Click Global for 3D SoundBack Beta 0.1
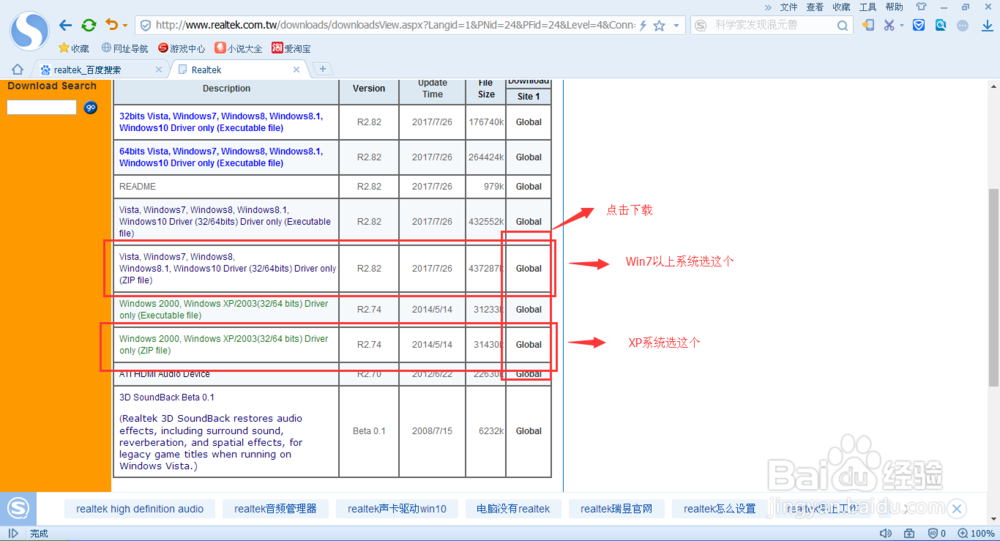Image resolution: width=1000 pixels, height=541 pixels. 528,431
